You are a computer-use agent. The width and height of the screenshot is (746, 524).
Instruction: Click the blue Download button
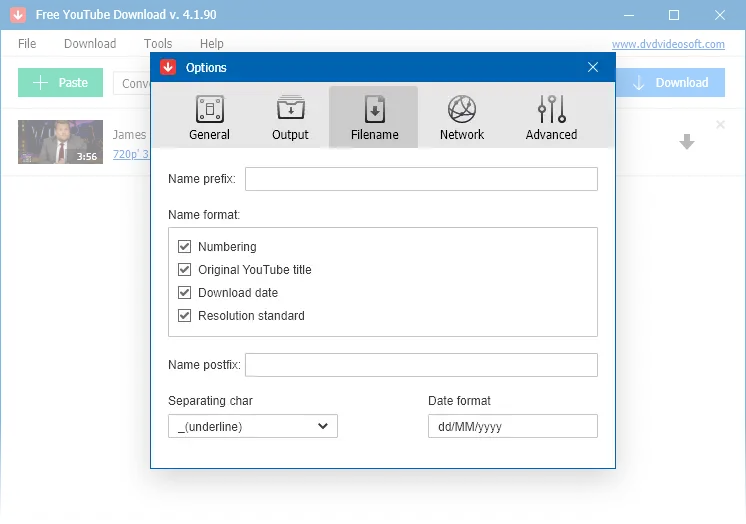point(670,82)
